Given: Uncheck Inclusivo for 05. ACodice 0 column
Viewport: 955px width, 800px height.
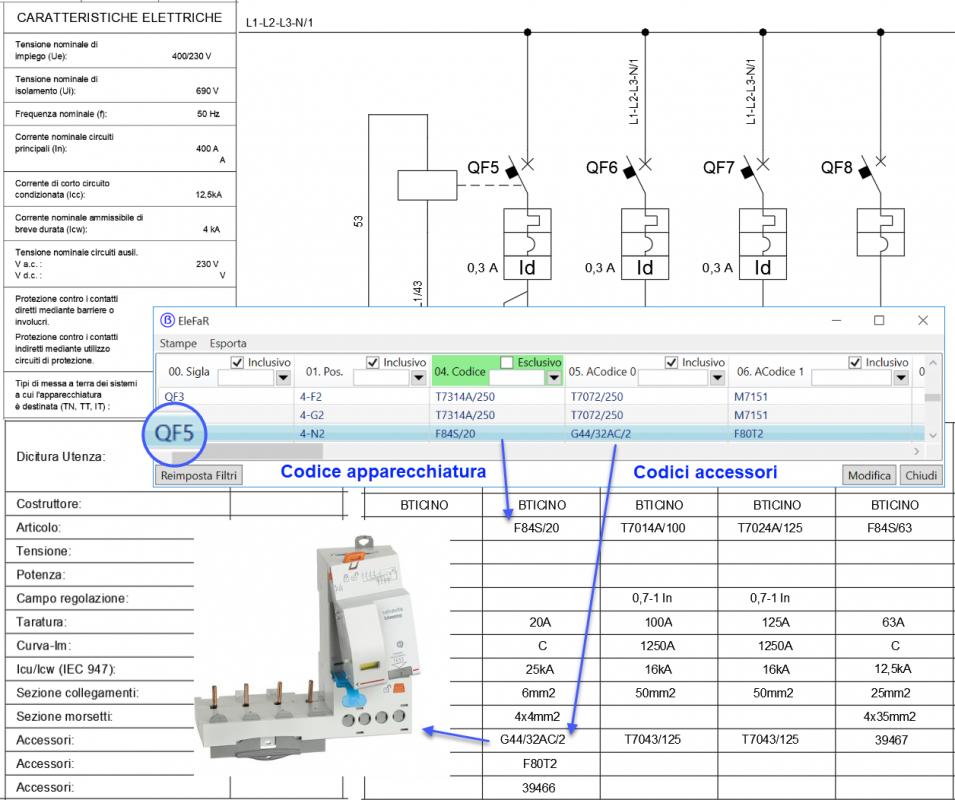Looking at the screenshot, I should click(671, 362).
